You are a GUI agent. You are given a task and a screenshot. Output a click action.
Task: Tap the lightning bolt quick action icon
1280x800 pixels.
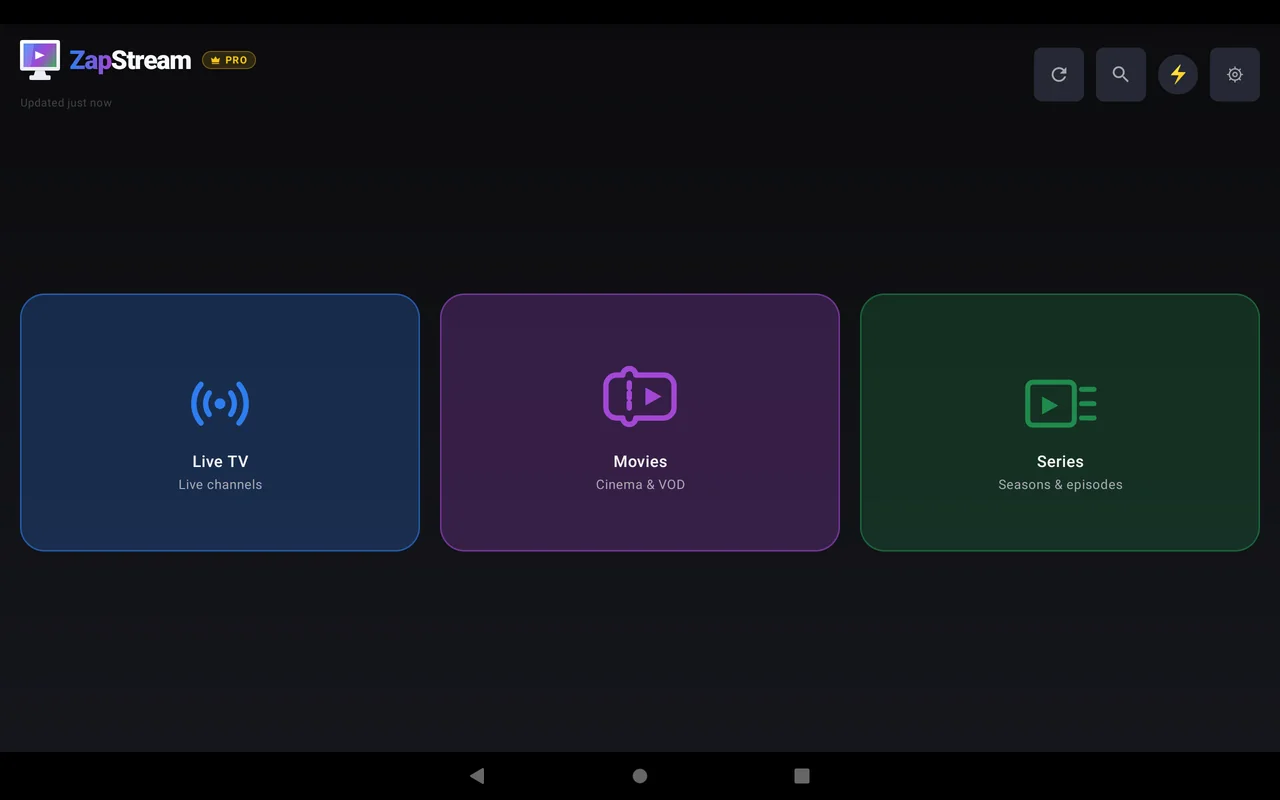point(1178,74)
